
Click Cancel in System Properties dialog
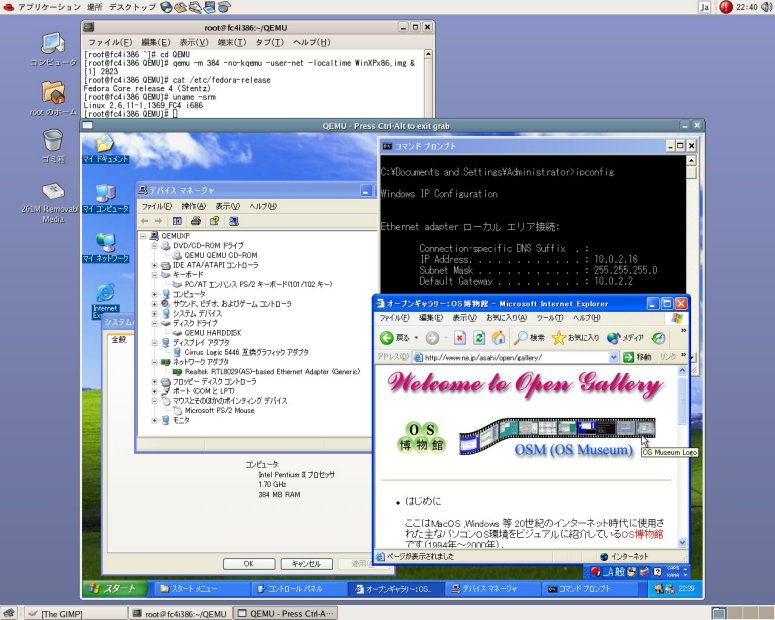(306, 564)
